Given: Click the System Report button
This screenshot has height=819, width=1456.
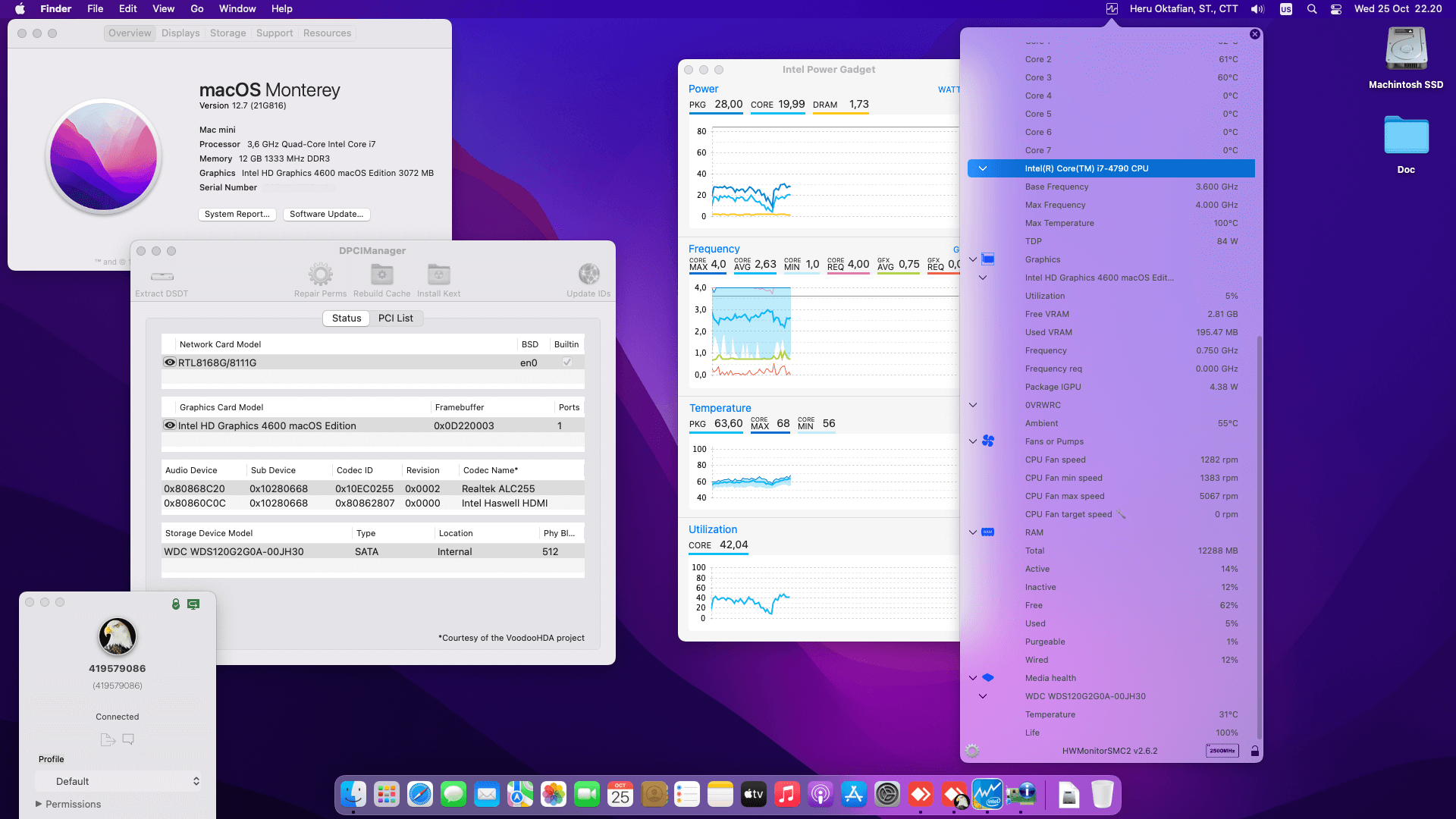Looking at the screenshot, I should point(237,215).
